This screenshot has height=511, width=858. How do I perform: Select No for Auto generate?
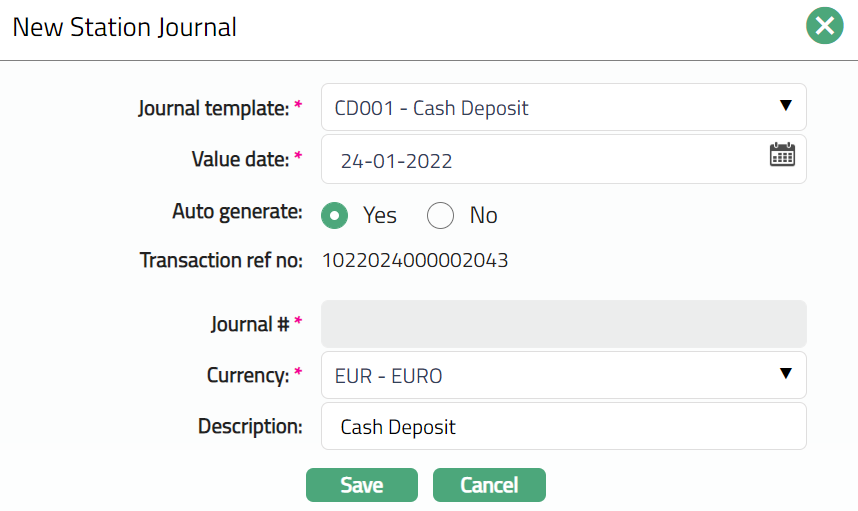441,215
